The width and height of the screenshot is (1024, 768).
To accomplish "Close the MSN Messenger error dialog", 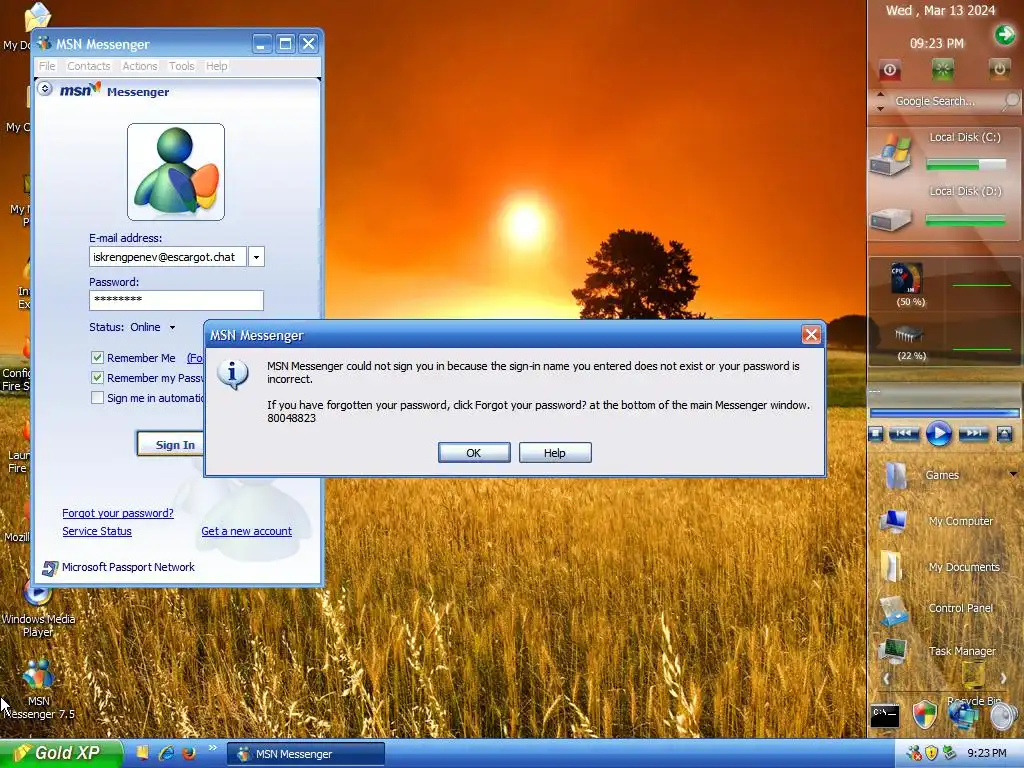I will [811, 335].
